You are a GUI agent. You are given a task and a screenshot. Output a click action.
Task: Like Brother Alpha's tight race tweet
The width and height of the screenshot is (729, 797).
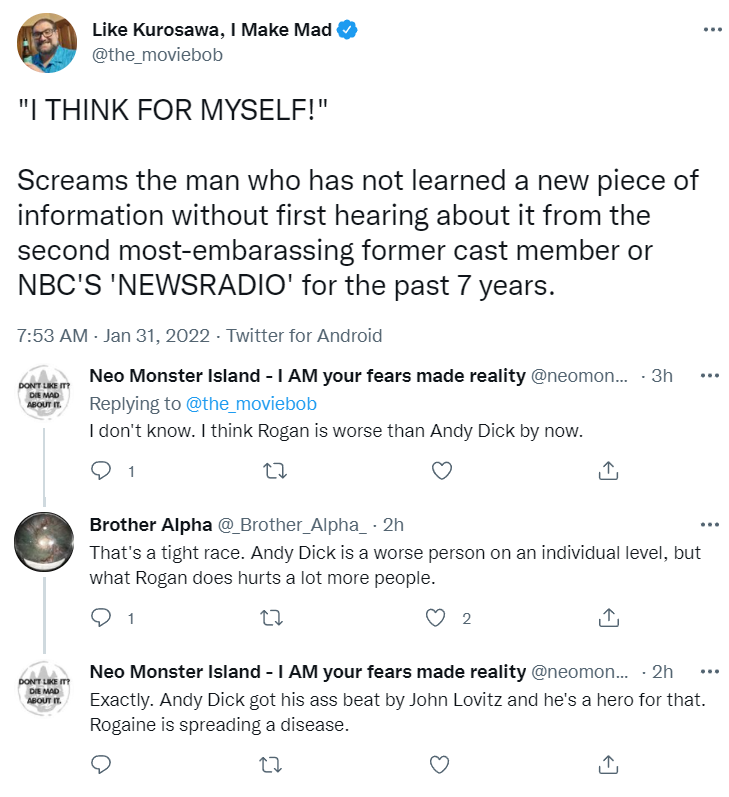tap(435, 618)
